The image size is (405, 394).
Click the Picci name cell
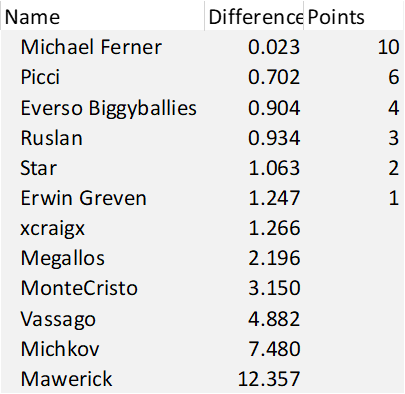click(x=103, y=77)
